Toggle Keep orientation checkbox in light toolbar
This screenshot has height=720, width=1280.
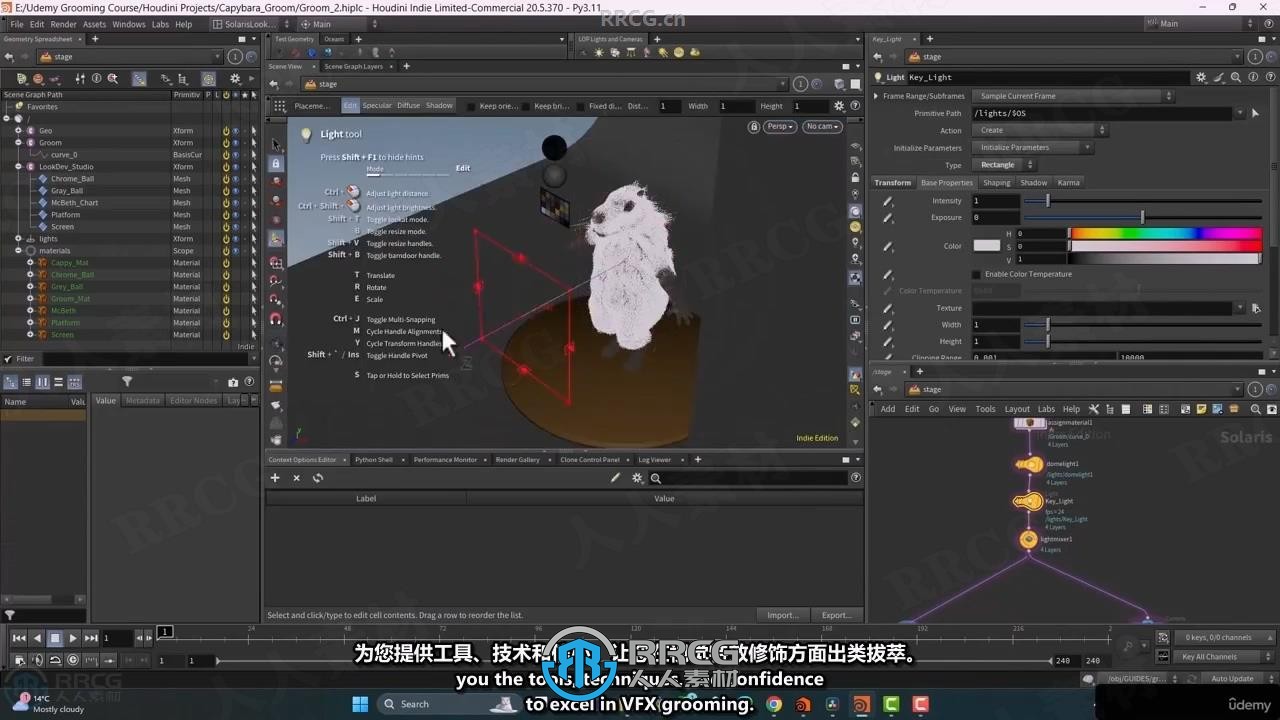pos(472,106)
